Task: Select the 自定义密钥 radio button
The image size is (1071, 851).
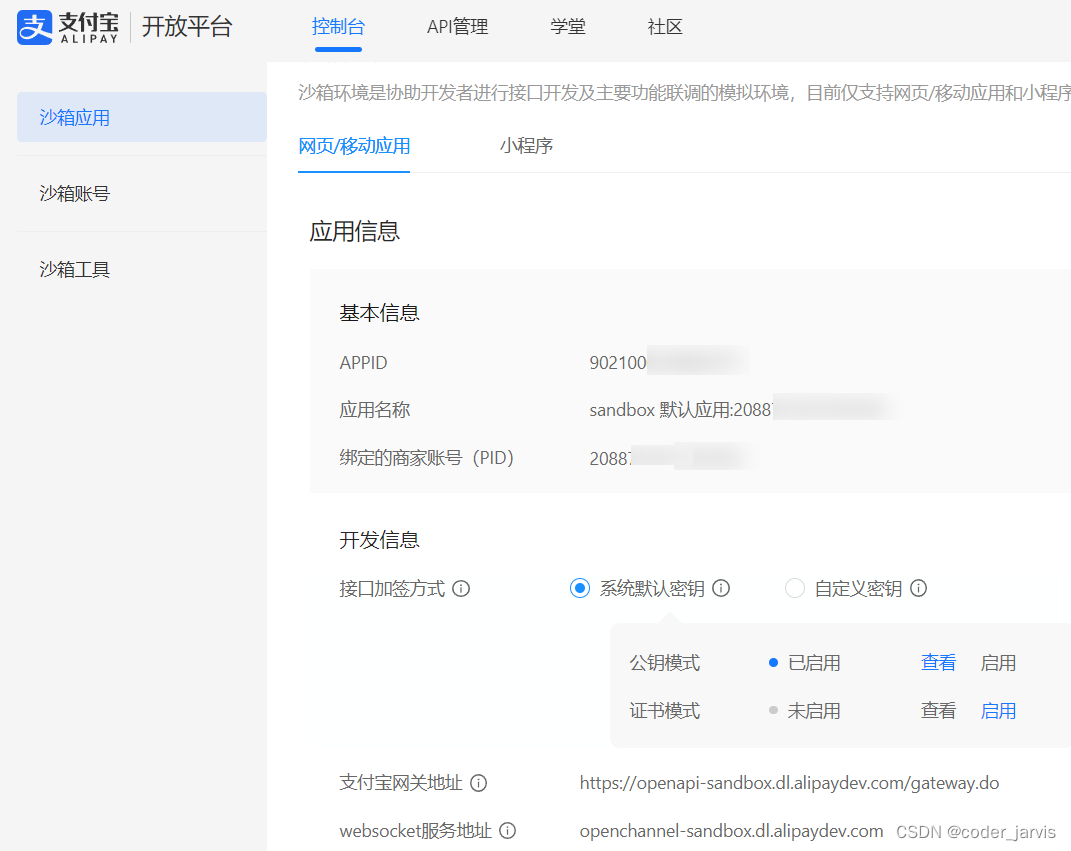Action: pos(794,588)
